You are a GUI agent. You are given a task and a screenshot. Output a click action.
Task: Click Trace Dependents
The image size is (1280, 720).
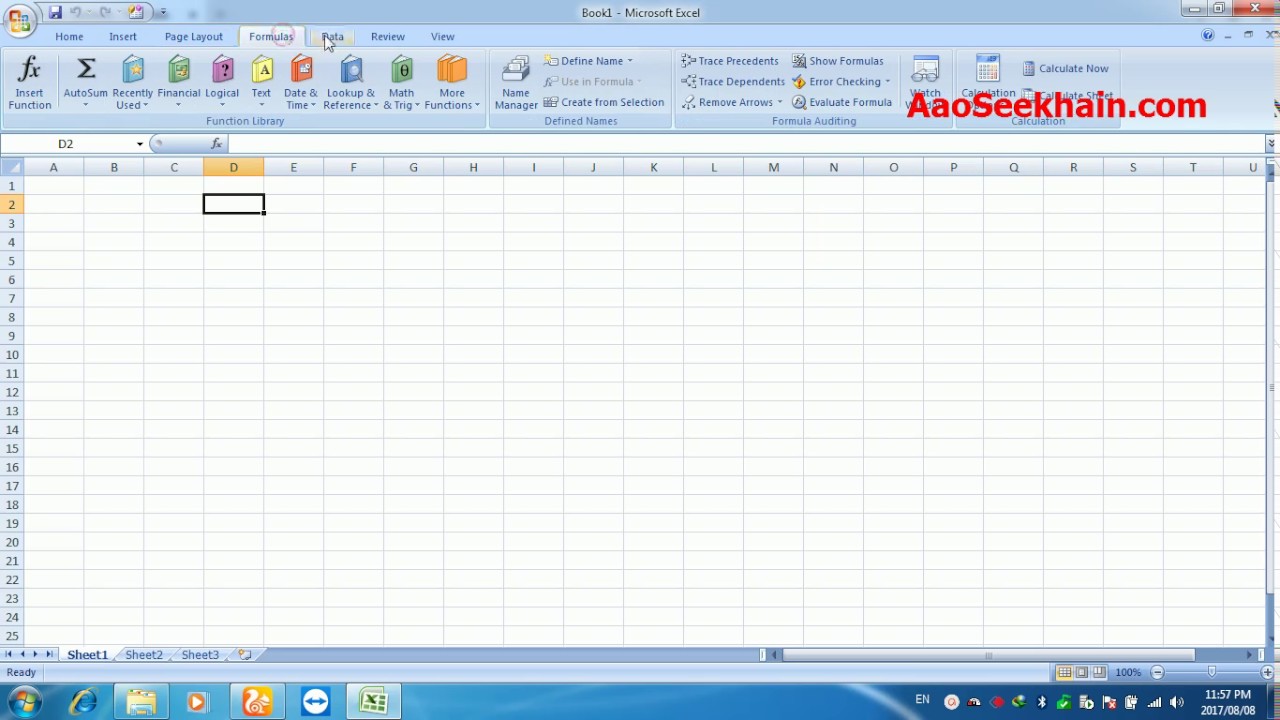[x=732, y=82]
